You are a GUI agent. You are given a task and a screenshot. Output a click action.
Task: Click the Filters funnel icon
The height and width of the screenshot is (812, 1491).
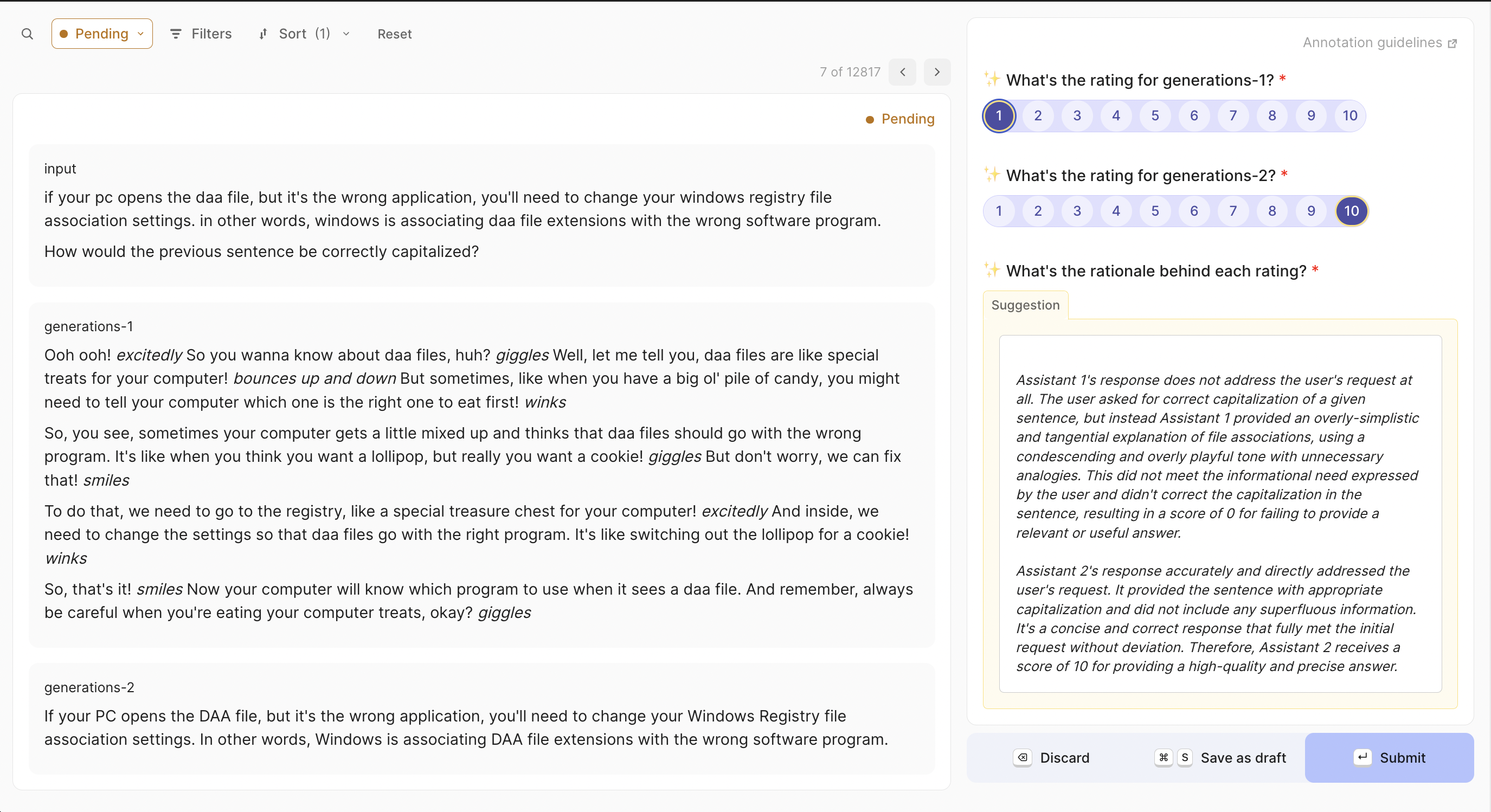coord(175,34)
